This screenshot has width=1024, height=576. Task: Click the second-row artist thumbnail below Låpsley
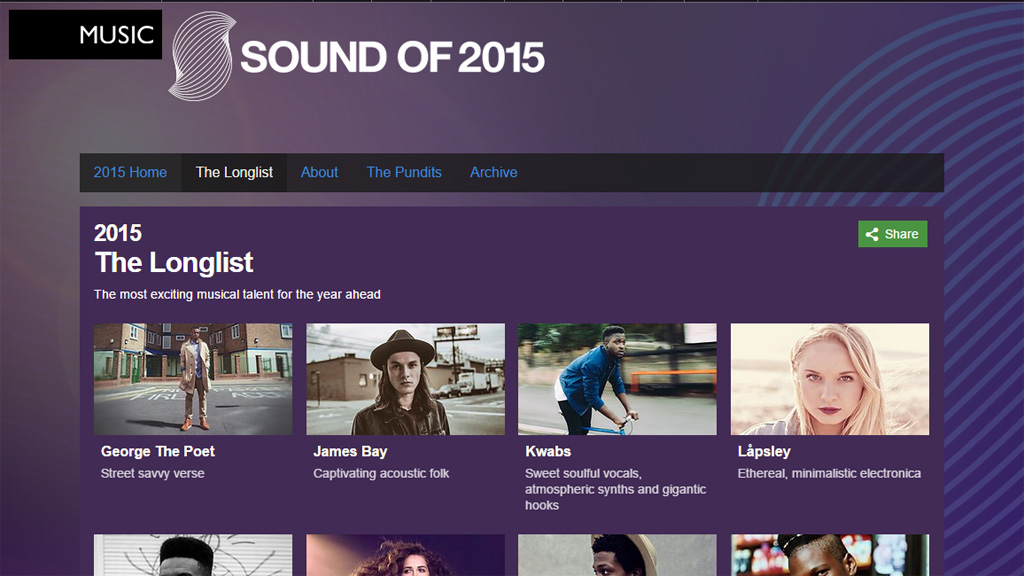click(x=830, y=555)
